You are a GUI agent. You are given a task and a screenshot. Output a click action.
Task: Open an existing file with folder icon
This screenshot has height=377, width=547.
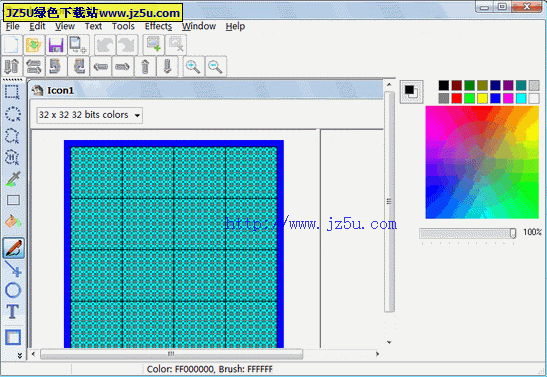pyautogui.click(x=34, y=45)
